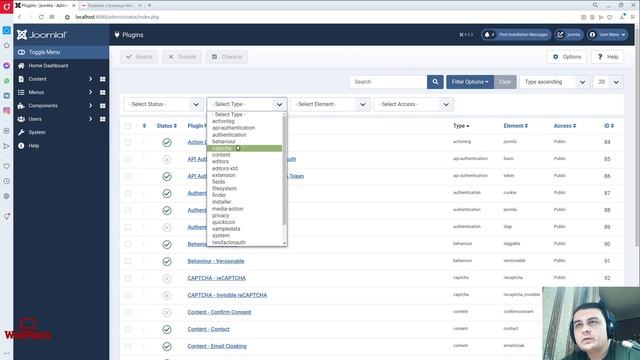Click the browser address bar URL

click(x=117, y=17)
